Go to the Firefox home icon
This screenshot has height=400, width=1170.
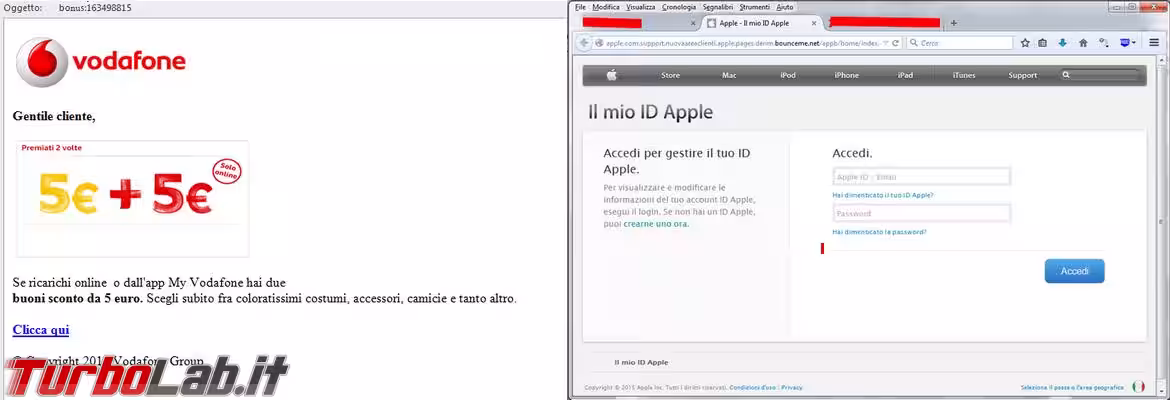[x=1082, y=43]
